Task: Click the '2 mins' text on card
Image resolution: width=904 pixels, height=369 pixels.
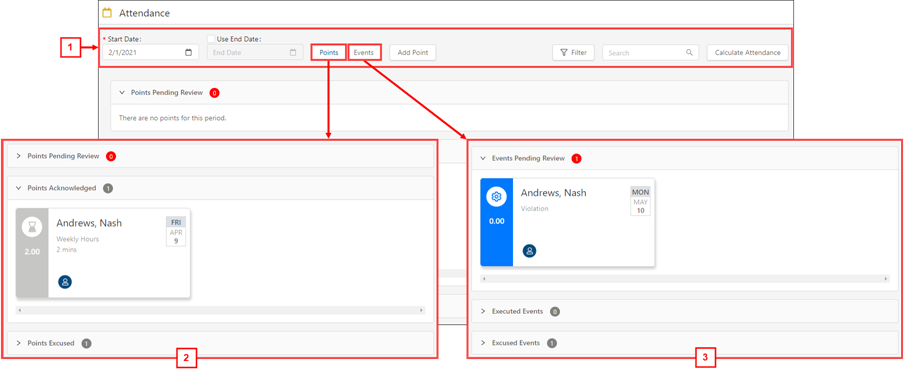Action: pos(66,250)
